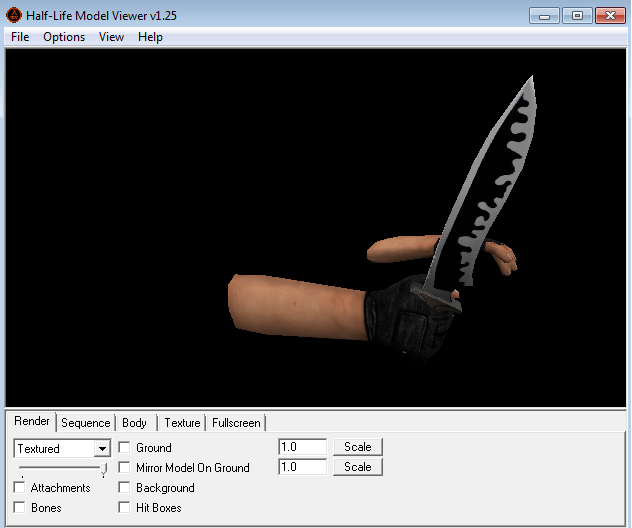632x528 pixels.
Task: Click the Half-Life Model Viewer title bar icon
Action: pos(14,16)
